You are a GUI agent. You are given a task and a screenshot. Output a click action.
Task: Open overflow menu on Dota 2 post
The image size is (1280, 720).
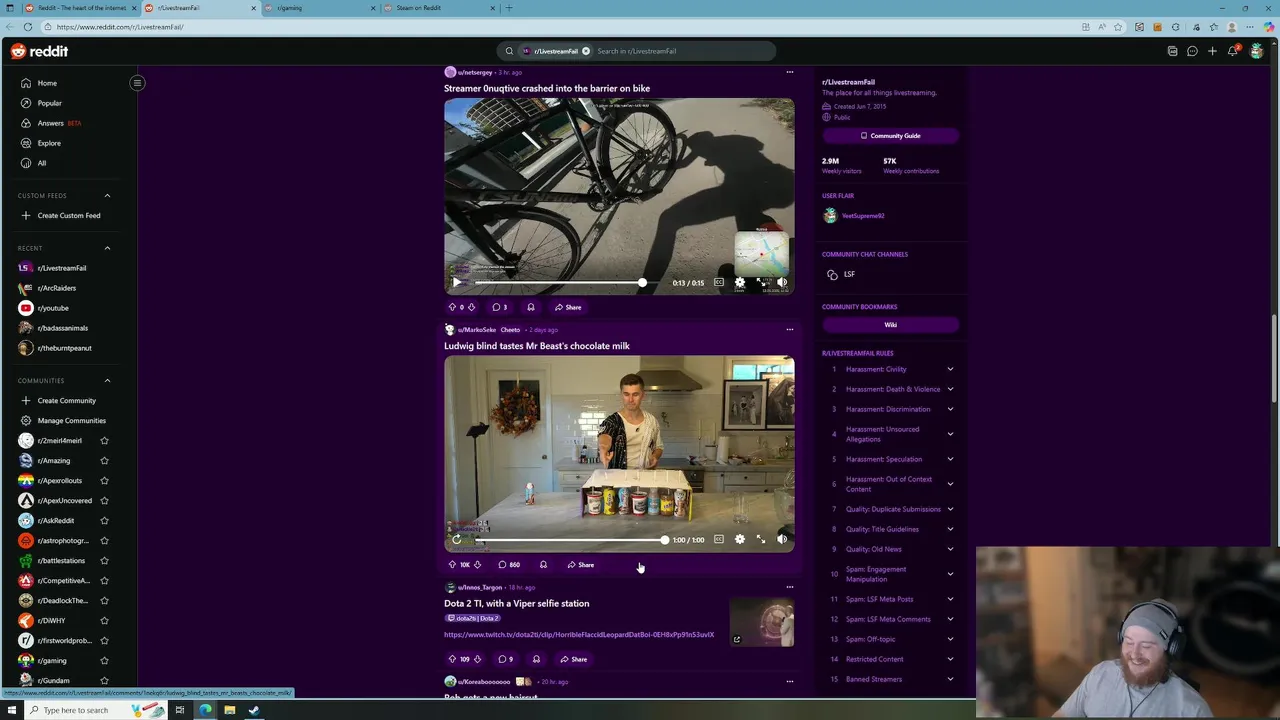click(789, 587)
